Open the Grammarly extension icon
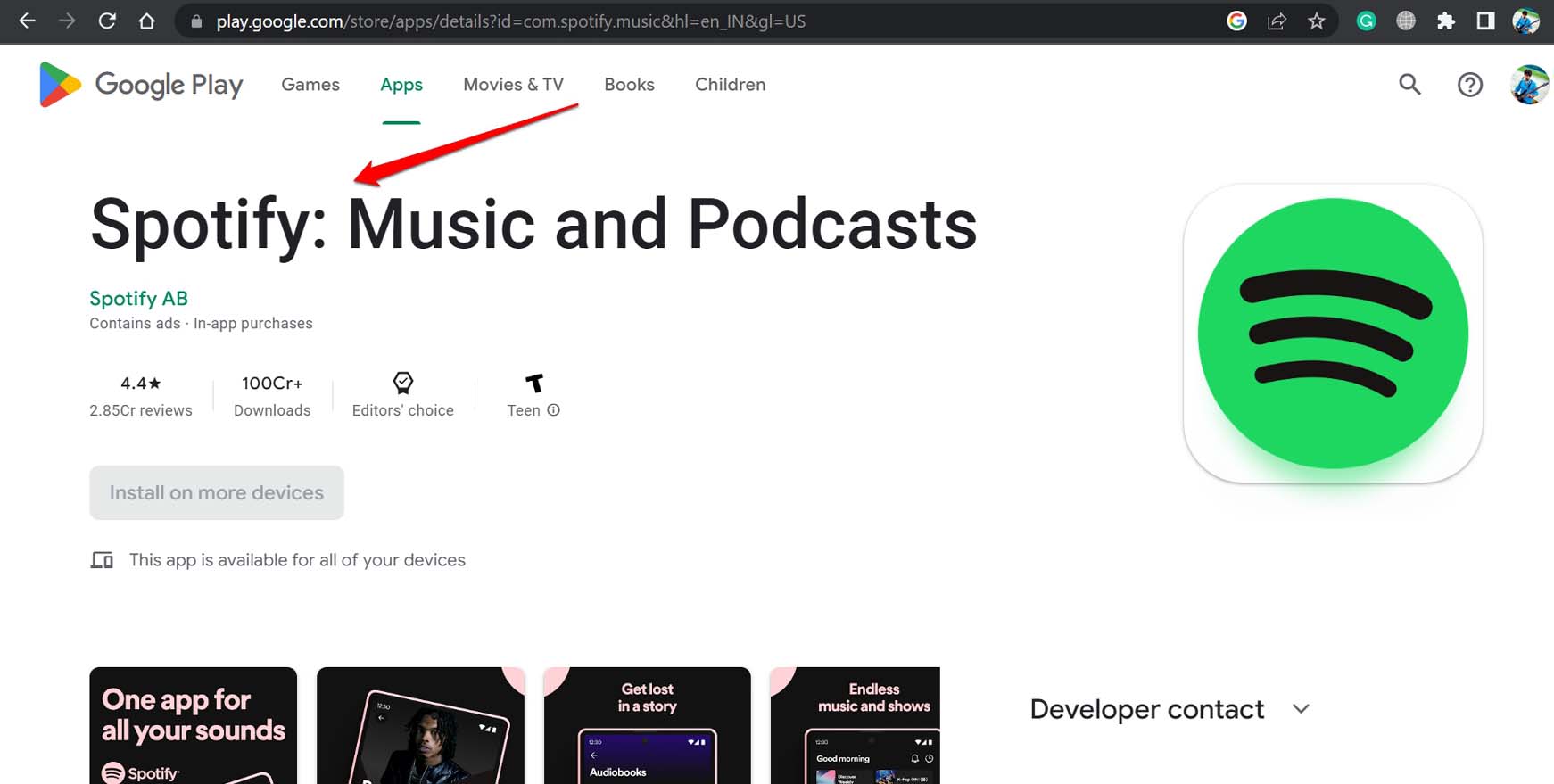1554x784 pixels. (x=1366, y=21)
